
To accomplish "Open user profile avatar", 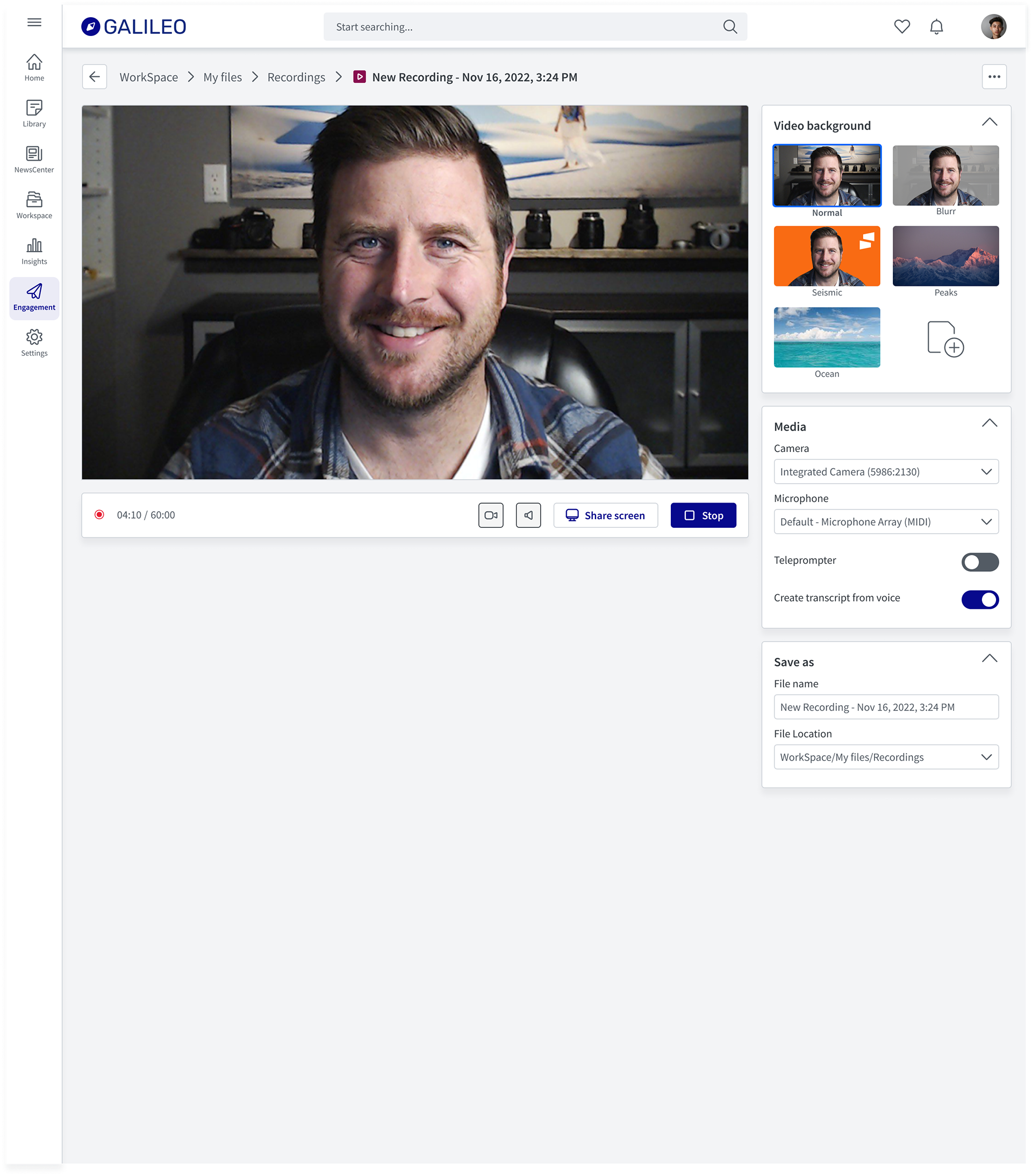I will 993,26.
